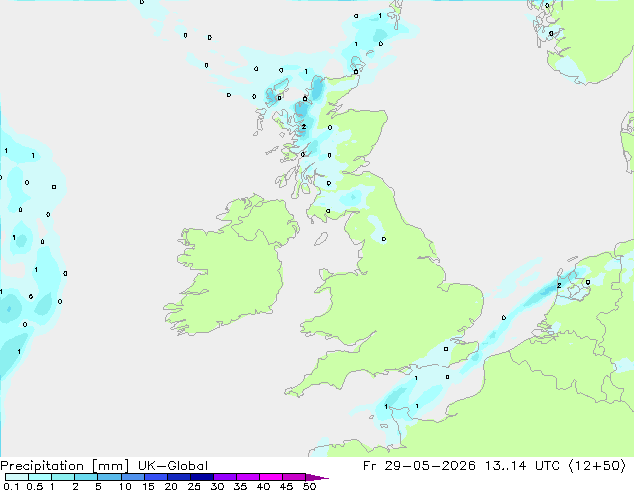Click the '2' value over western Scotland
634x490 pixels.
(x=304, y=127)
